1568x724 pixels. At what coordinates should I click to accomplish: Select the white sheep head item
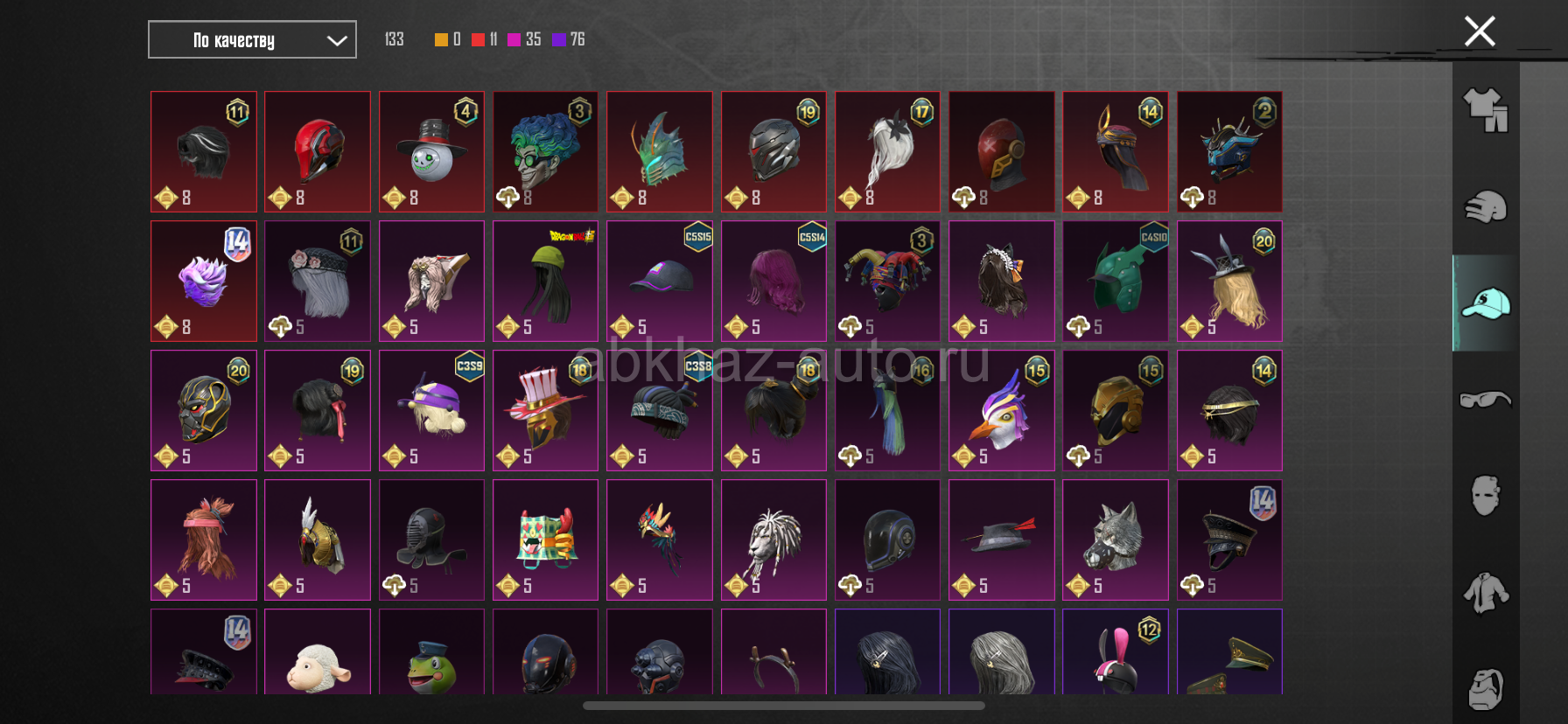pos(318,652)
